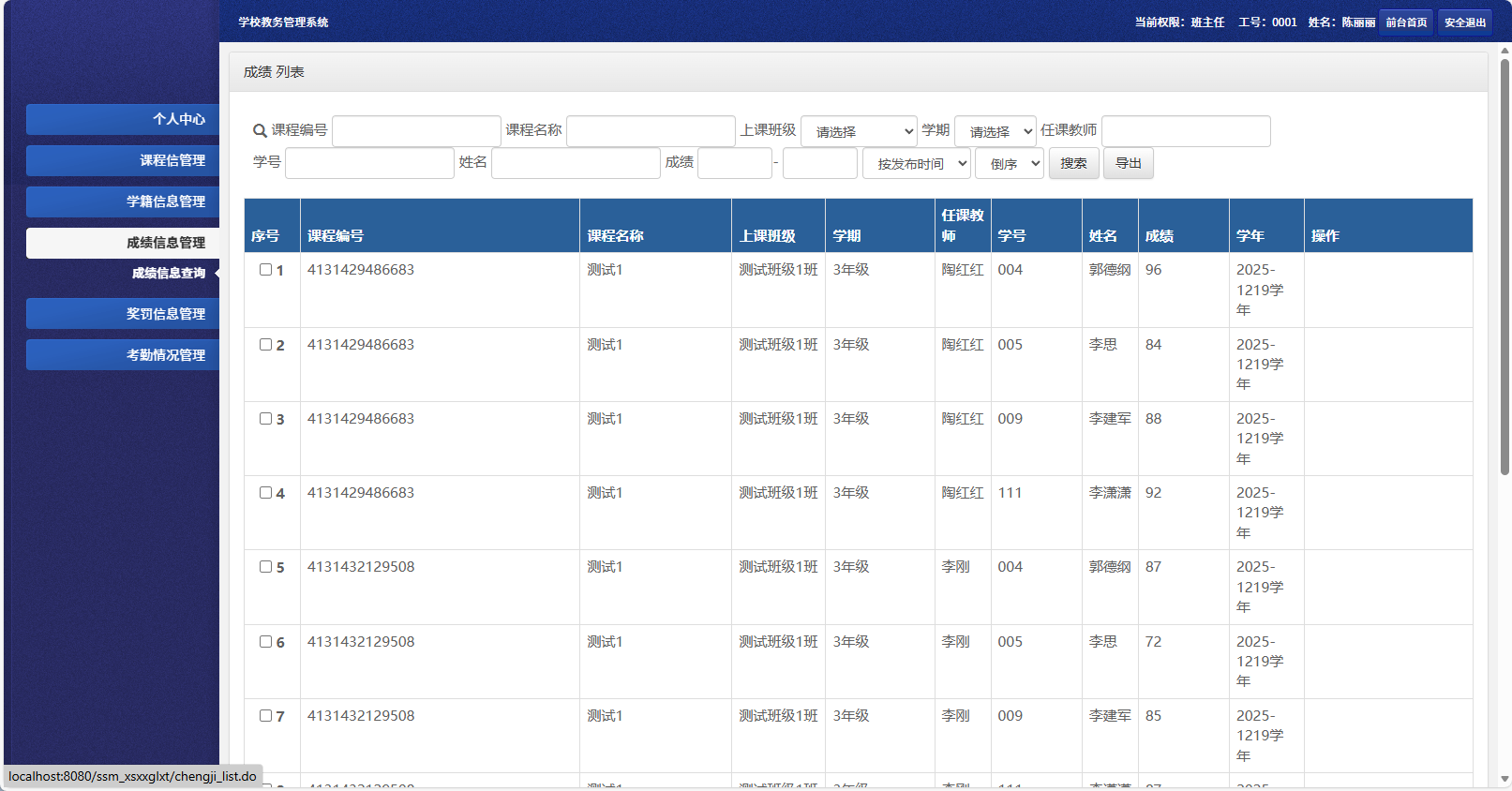Click the 安全退出 logout button

click(x=1464, y=22)
